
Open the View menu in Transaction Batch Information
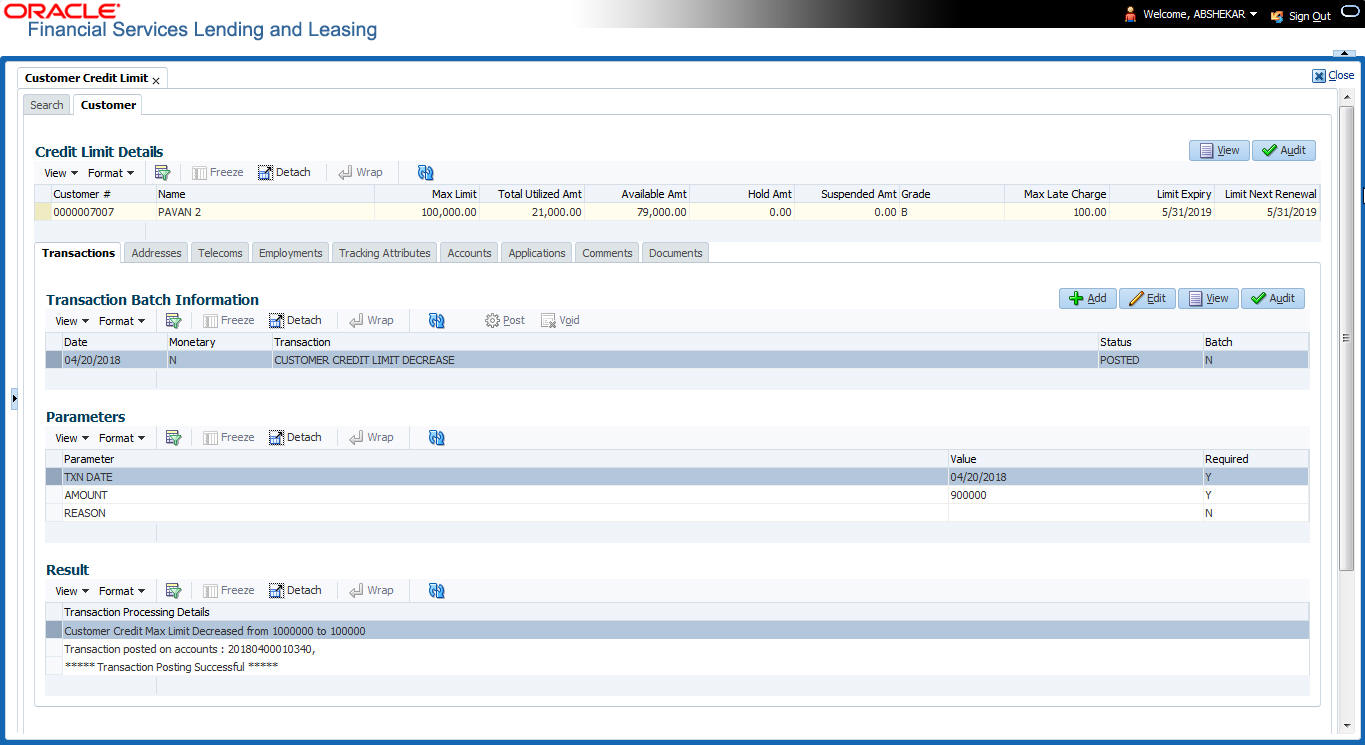tap(69, 320)
